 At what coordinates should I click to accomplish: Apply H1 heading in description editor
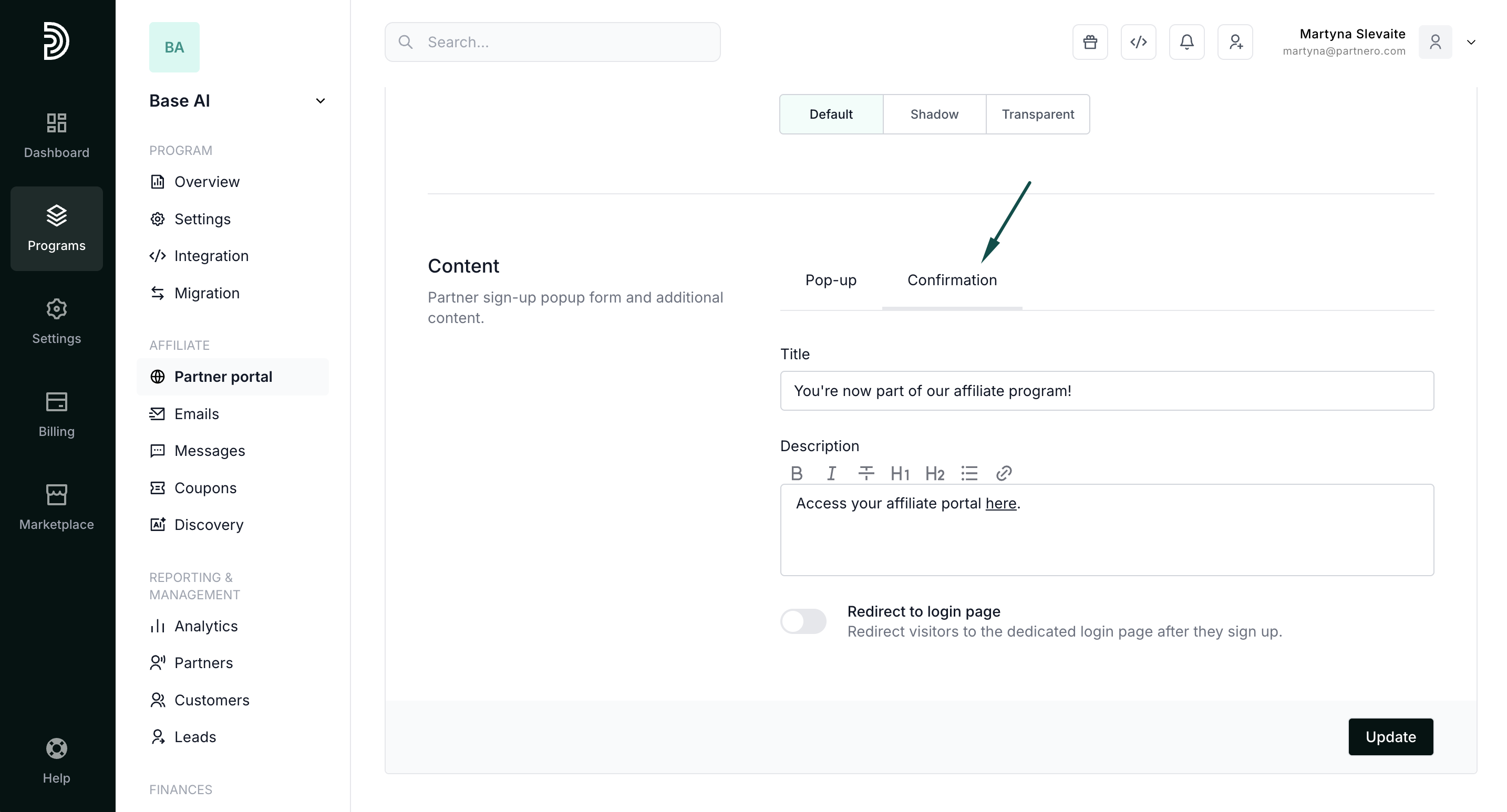900,473
